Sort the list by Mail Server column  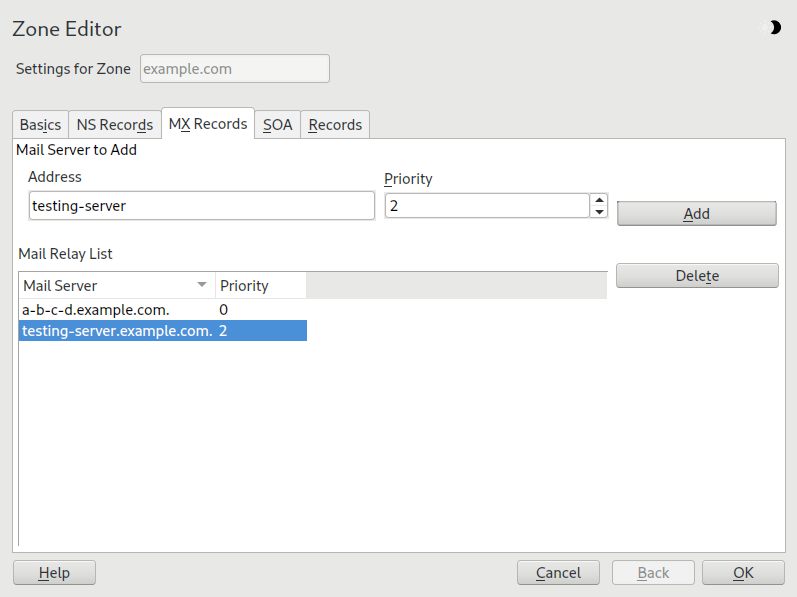tap(116, 286)
